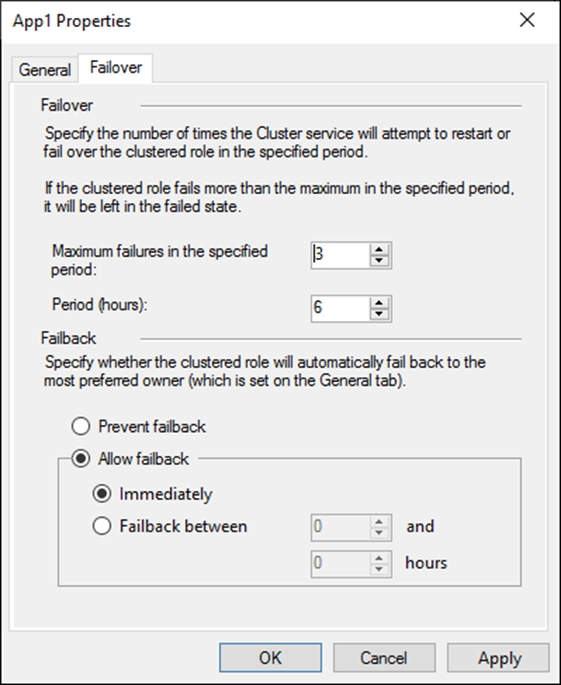This screenshot has height=685, width=561.
Task: Decrease second failback hours spinner
Action: pos(379,569)
